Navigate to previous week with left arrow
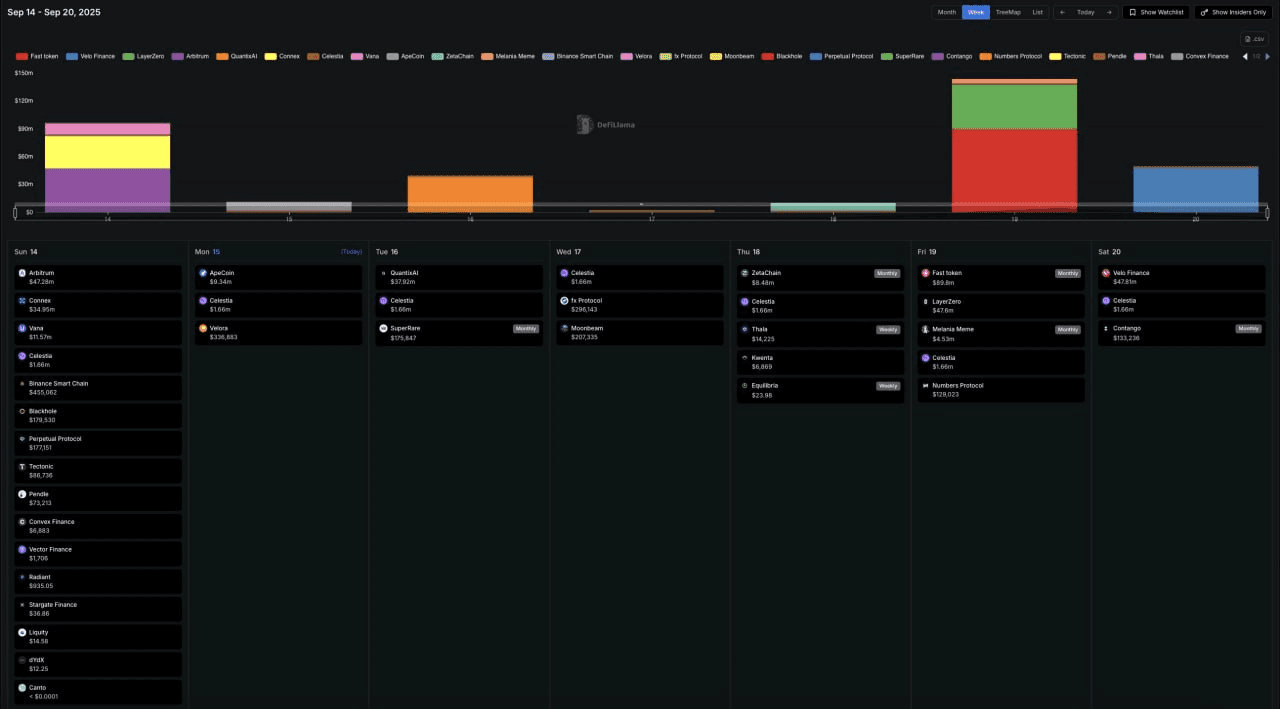 click(1062, 12)
